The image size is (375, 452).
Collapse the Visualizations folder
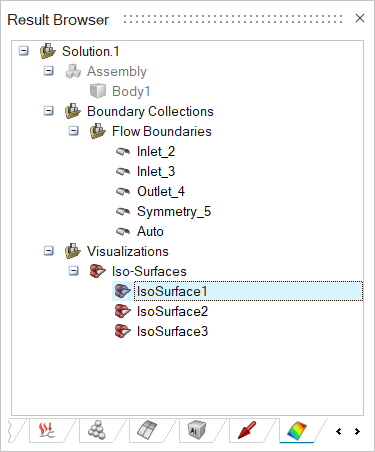pos(49,251)
